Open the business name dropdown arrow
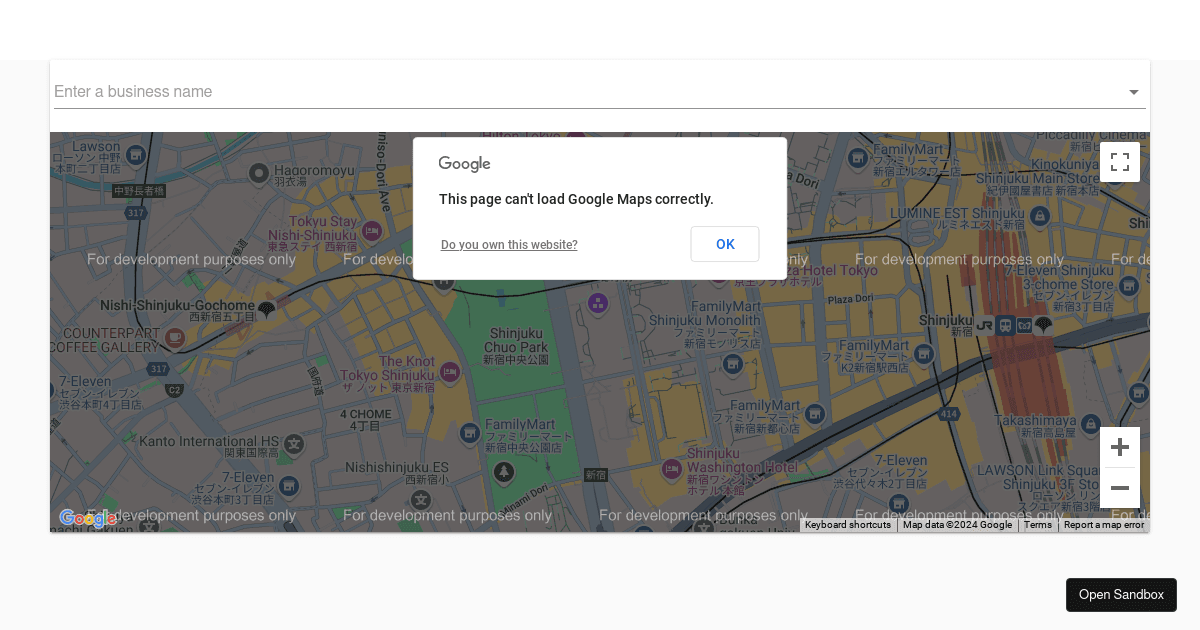 coord(1134,92)
